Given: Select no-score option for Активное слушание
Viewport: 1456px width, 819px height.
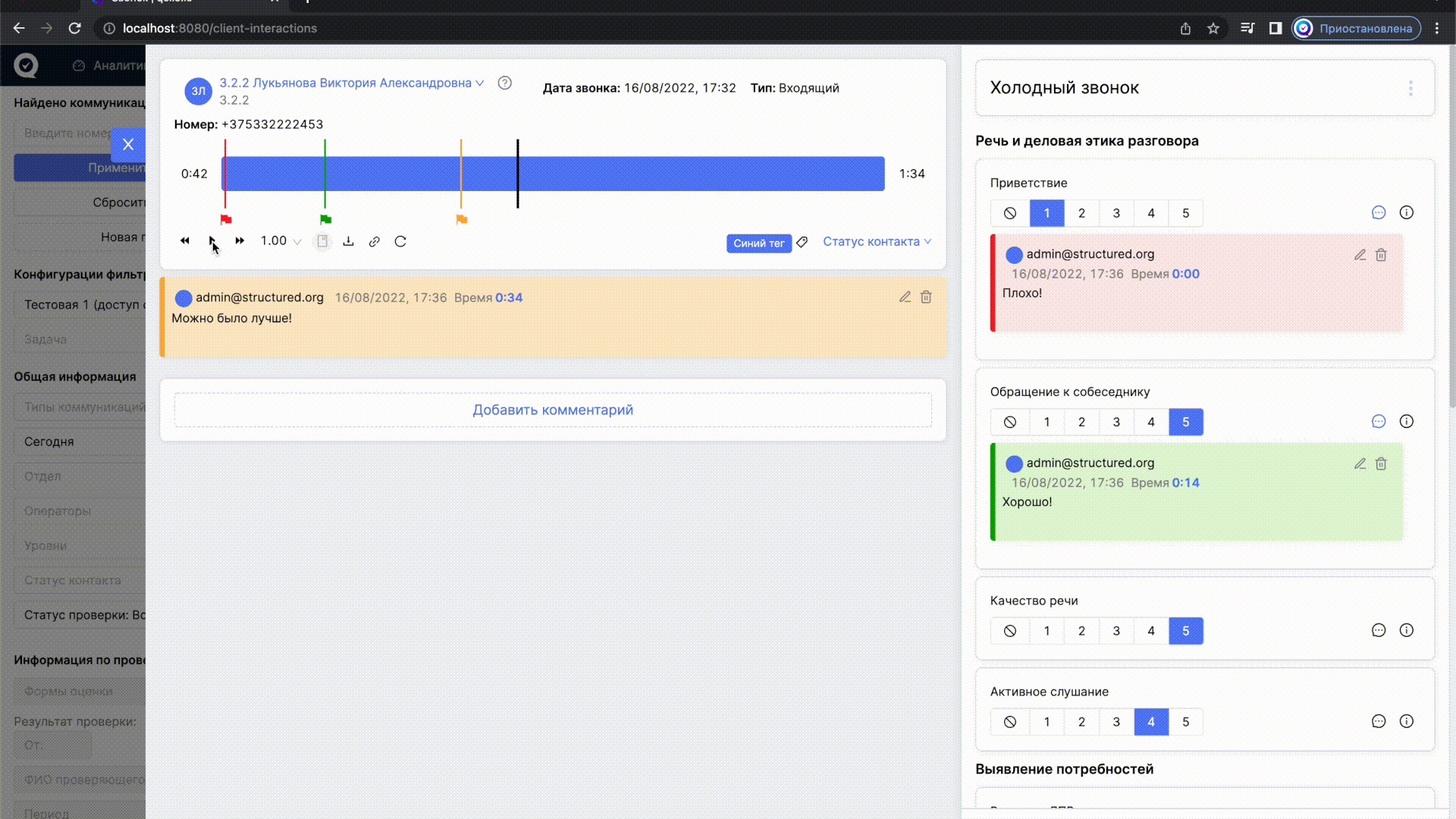Looking at the screenshot, I should point(1010,722).
